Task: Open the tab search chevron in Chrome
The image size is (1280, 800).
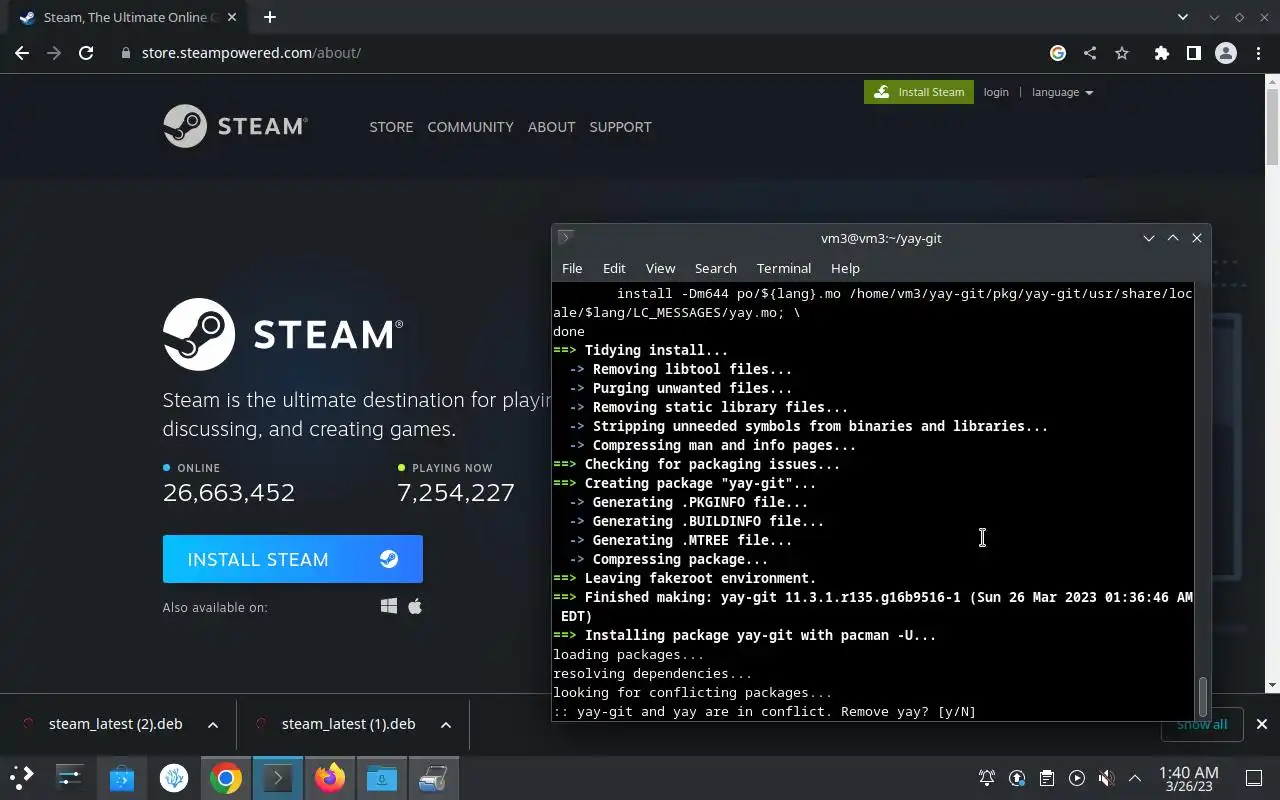Action: [1183, 17]
